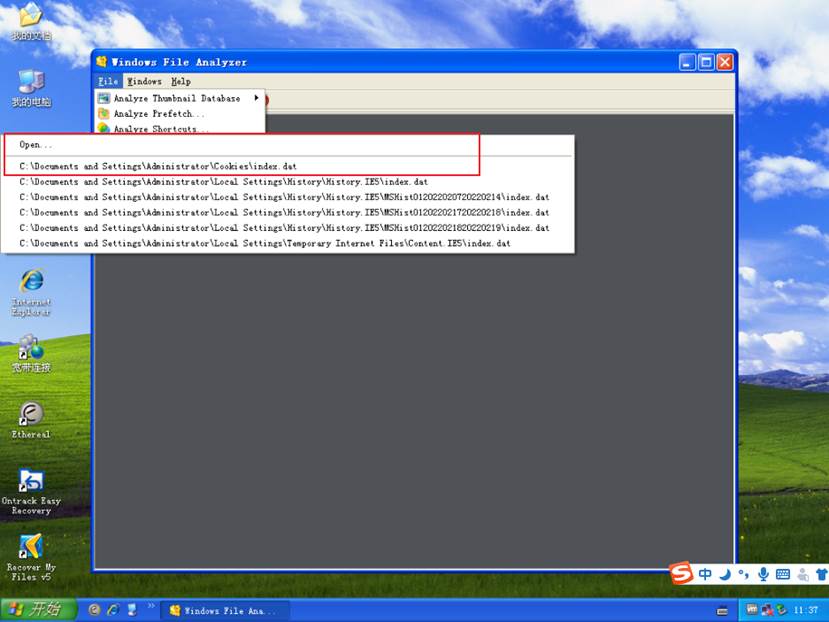Toggle the moon half-width icon in IME bar
Image resolution: width=829 pixels, height=622 pixels.
(725, 574)
